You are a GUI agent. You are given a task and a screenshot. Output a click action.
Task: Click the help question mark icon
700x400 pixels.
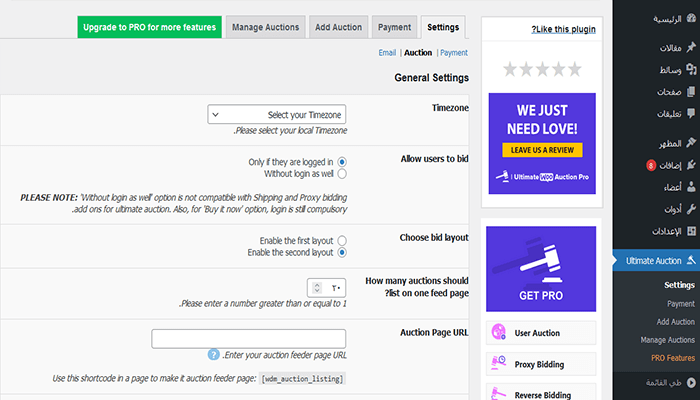pos(213,354)
